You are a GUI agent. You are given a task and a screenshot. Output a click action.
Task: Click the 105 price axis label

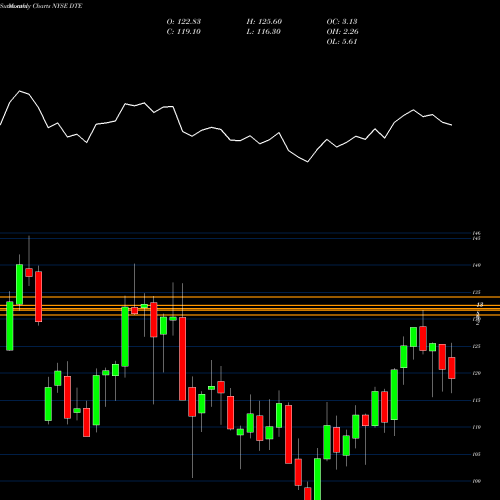coord(476,454)
